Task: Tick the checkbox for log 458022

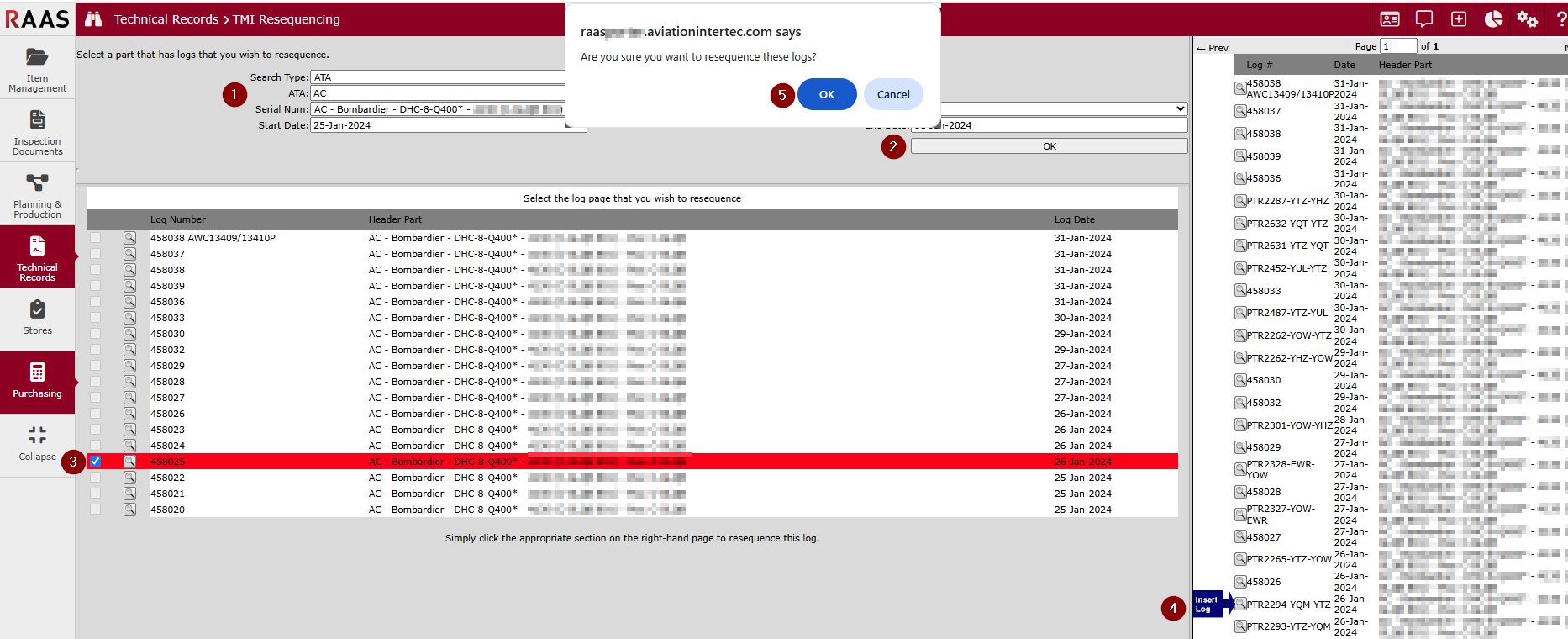Action: pyautogui.click(x=95, y=478)
